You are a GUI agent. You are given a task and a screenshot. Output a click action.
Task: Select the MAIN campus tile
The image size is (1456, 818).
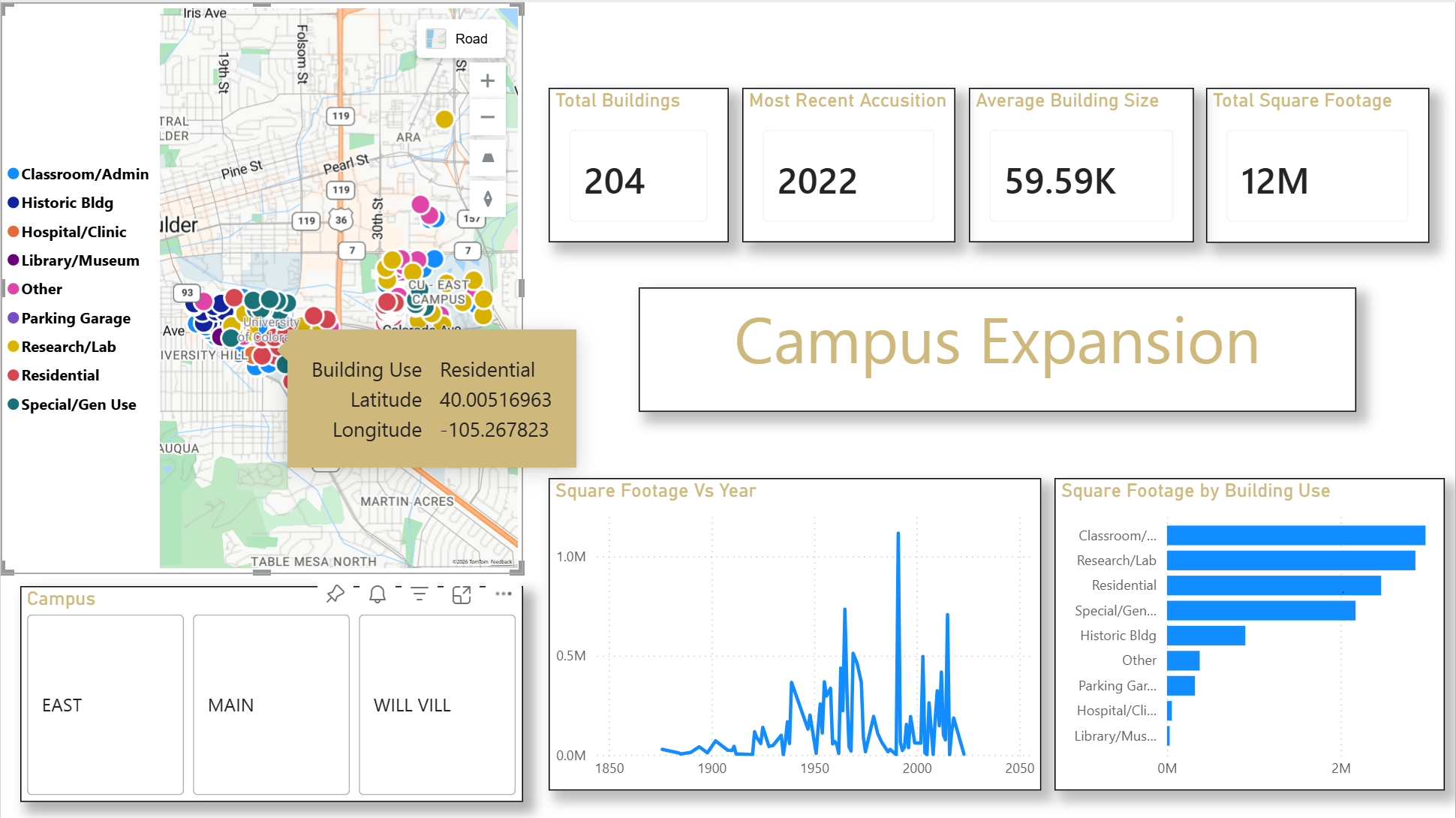(x=271, y=705)
